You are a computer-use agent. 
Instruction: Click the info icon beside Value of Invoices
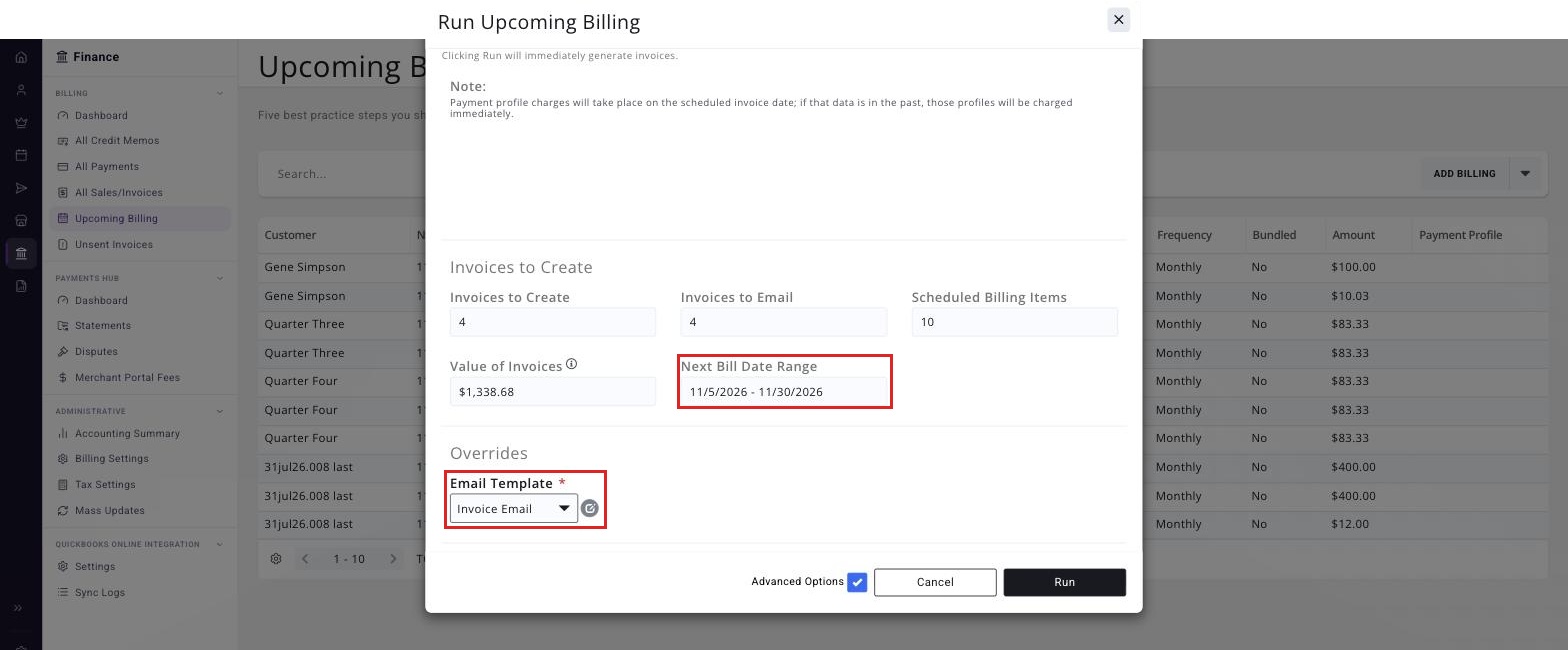coord(572,364)
